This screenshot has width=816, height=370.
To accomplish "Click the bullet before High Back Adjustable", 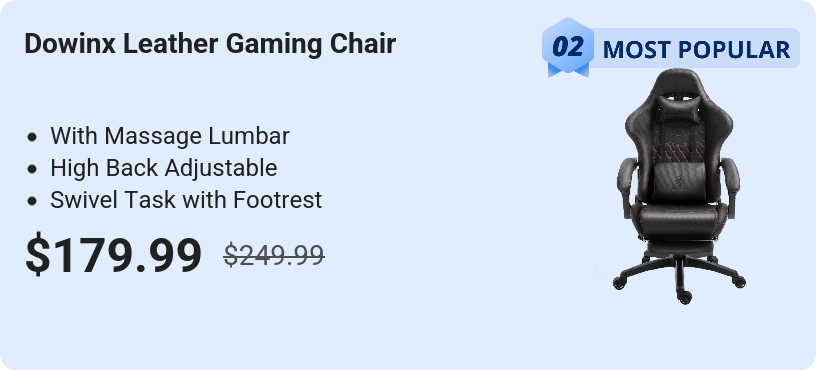I will (x=32, y=169).
